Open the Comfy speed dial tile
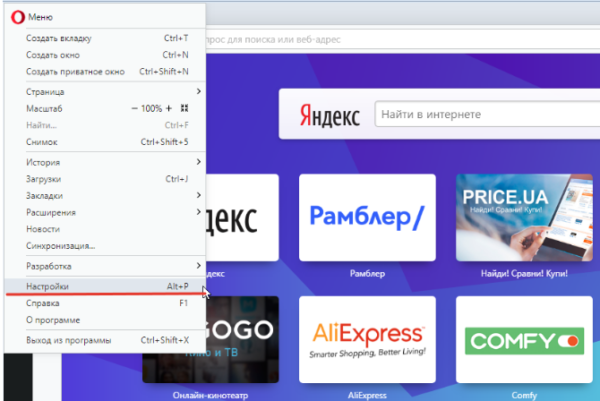 pos(524,339)
